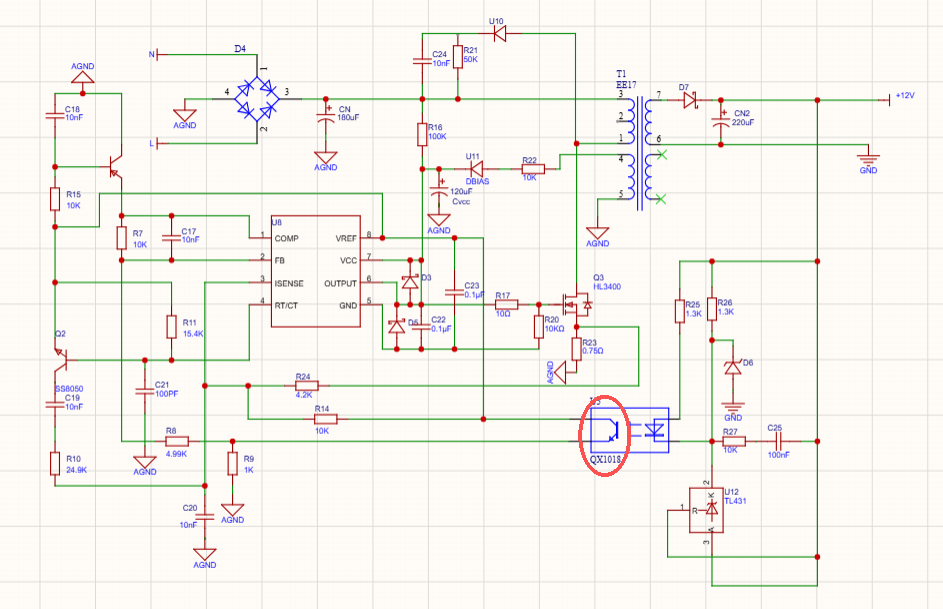The image size is (943, 609).
Task: Select the U8 controller IC body
Action: [x=316, y=271]
